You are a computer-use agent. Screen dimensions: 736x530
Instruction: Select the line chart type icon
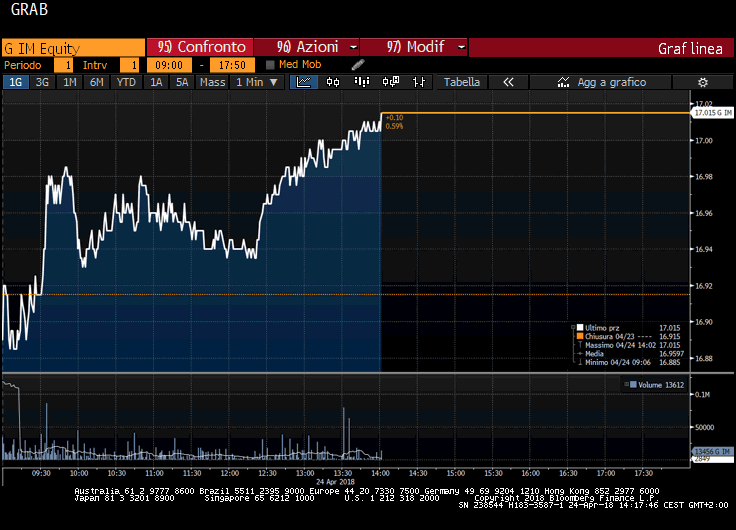click(x=304, y=82)
